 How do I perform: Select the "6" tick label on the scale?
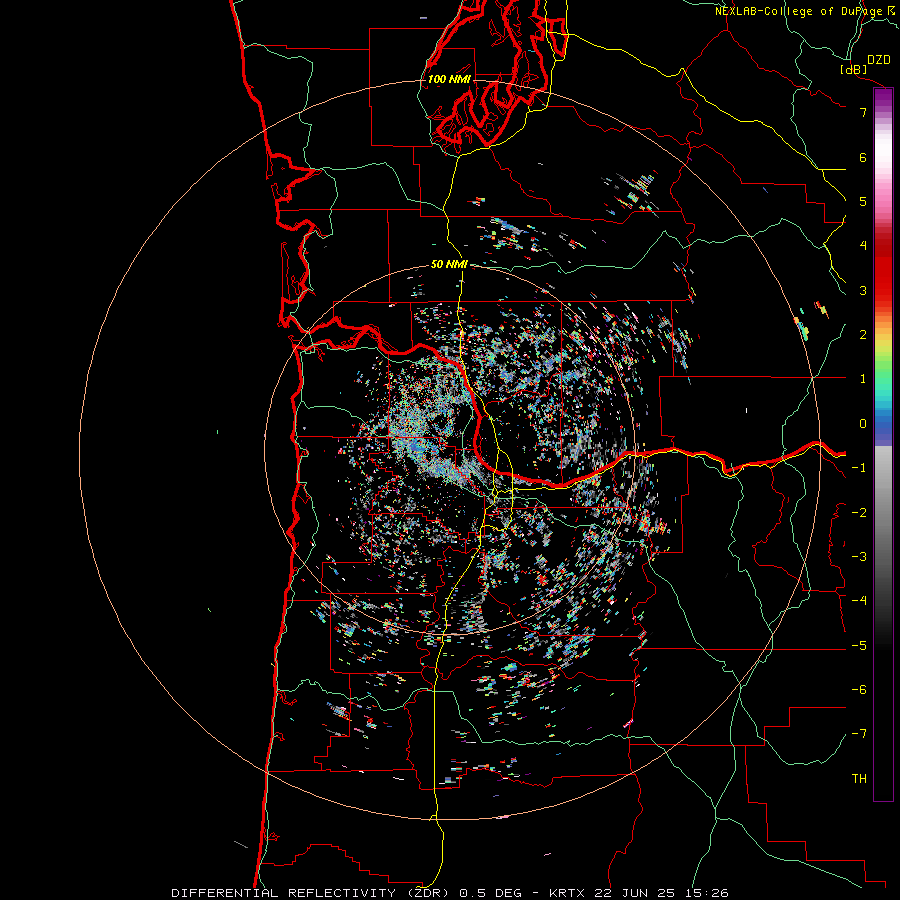[x=863, y=157]
